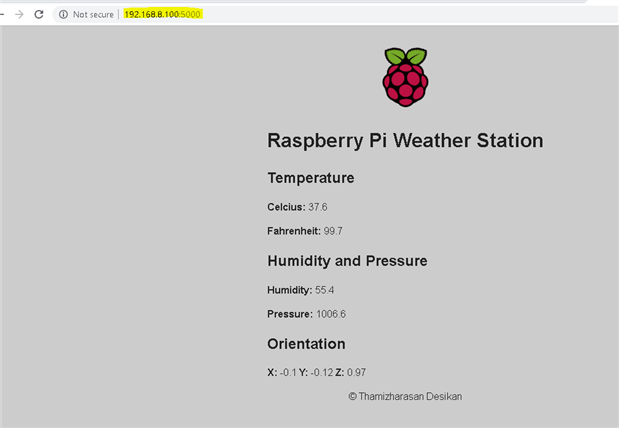Click the Humidity value 55.4

(324, 290)
